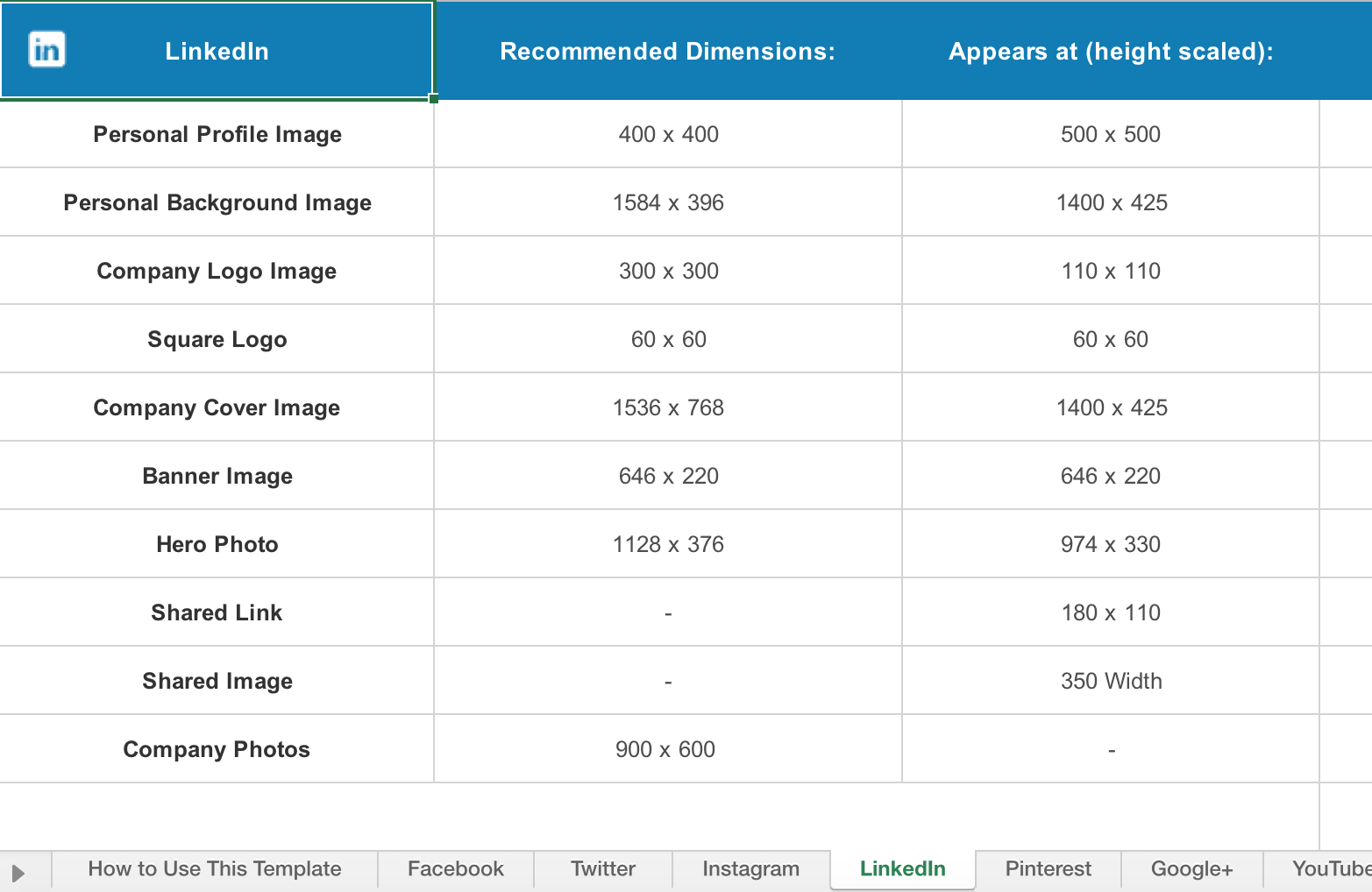Image resolution: width=1372 pixels, height=892 pixels.
Task: Click the 1536 x 768 cell
Action: tap(668, 407)
